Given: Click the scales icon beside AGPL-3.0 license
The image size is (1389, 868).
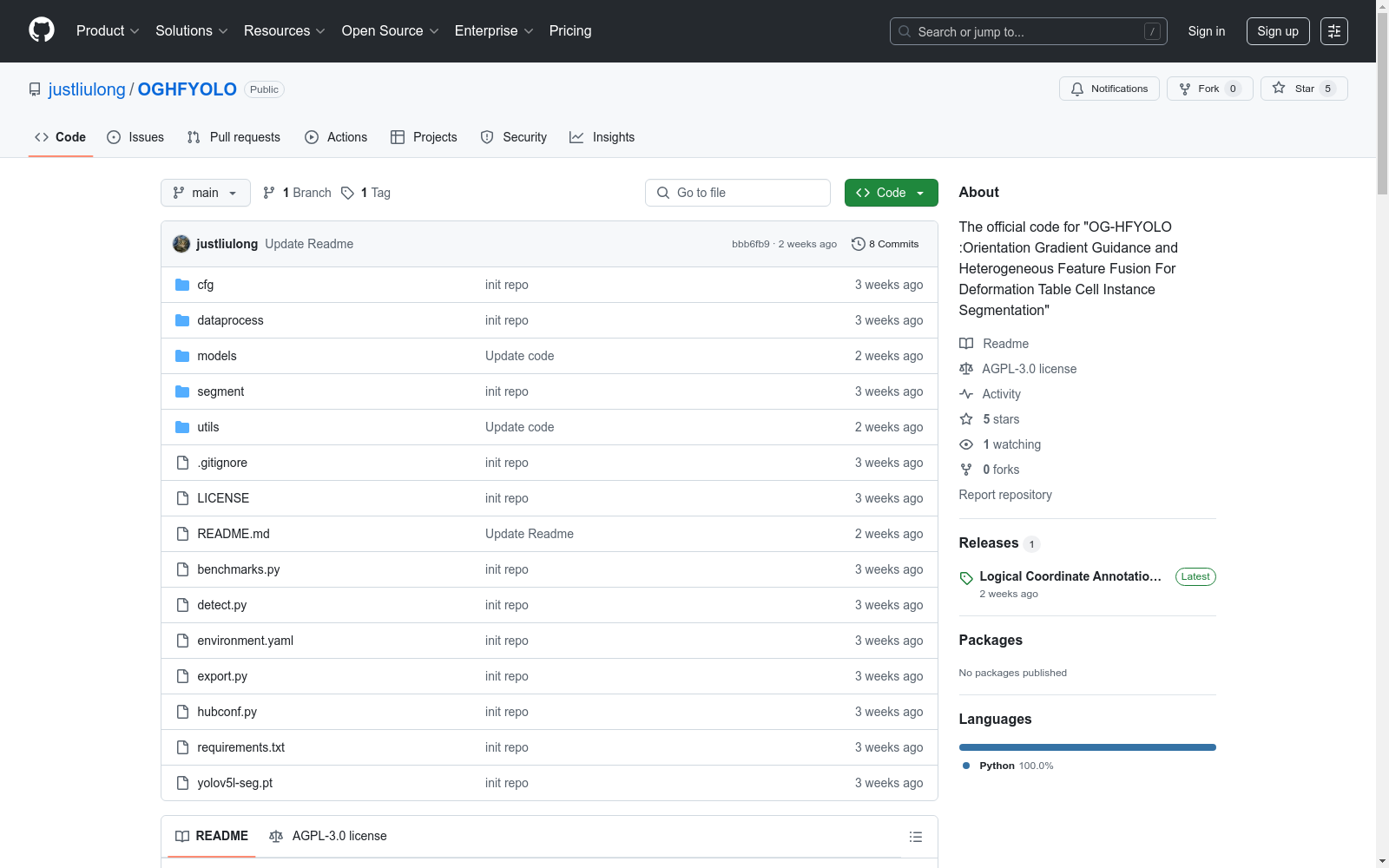Looking at the screenshot, I should click(966, 369).
